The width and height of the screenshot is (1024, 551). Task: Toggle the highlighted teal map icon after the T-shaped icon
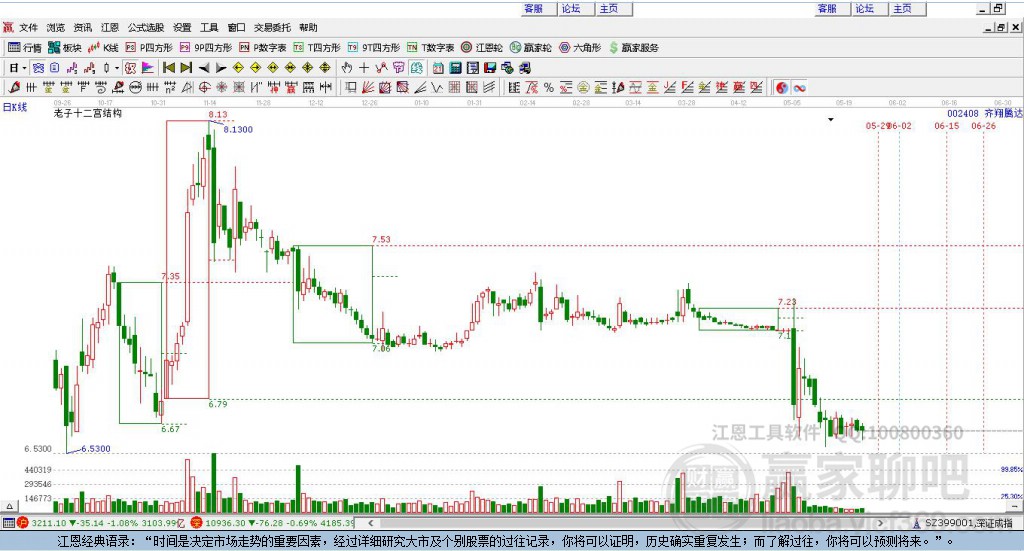(416, 67)
